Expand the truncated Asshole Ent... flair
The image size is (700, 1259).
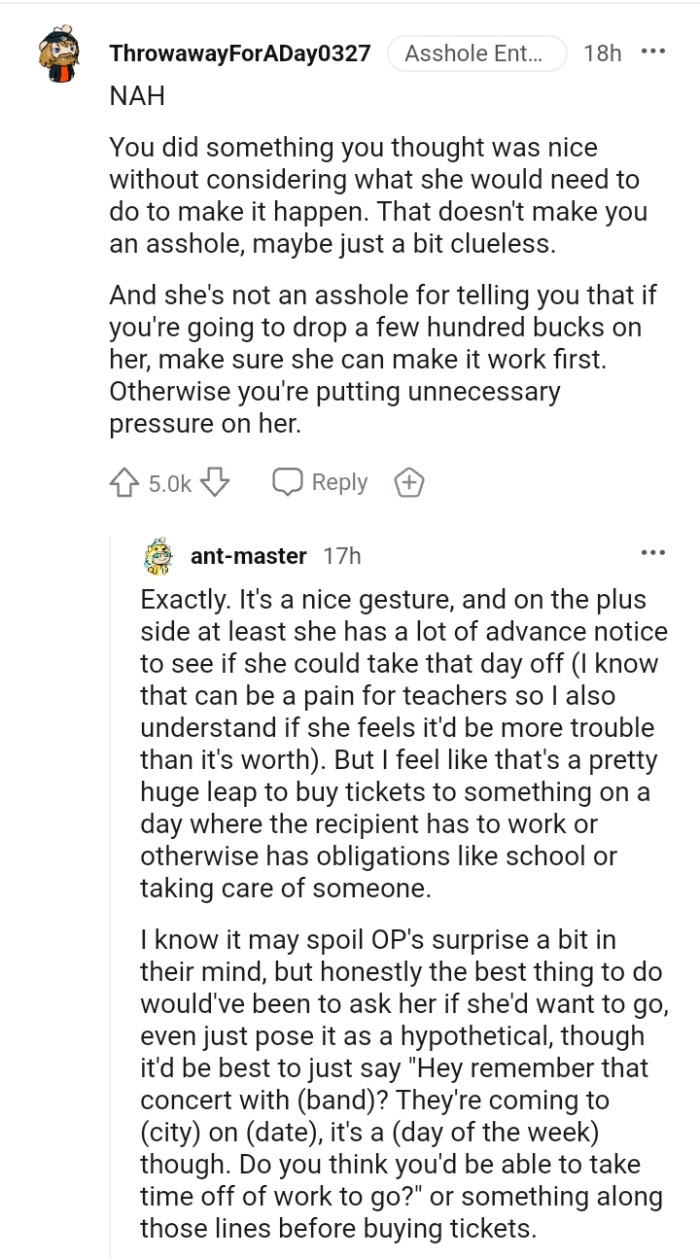pos(477,54)
